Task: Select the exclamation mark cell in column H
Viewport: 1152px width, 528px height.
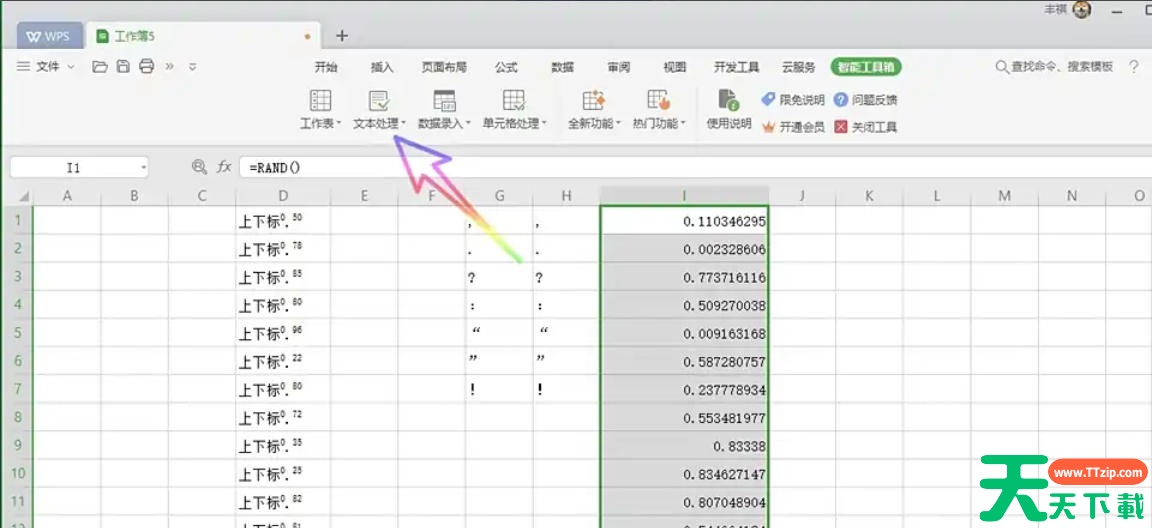Action: (566, 389)
